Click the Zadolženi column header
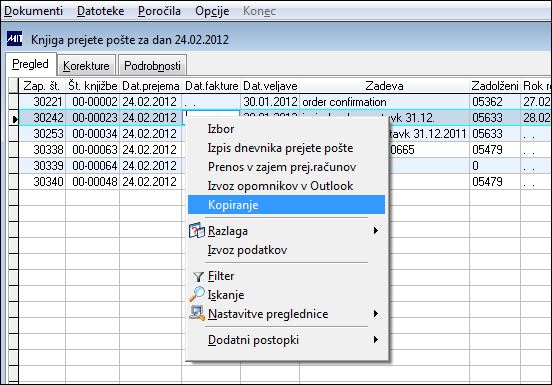The image size is (552, 385). pos(495,86)
